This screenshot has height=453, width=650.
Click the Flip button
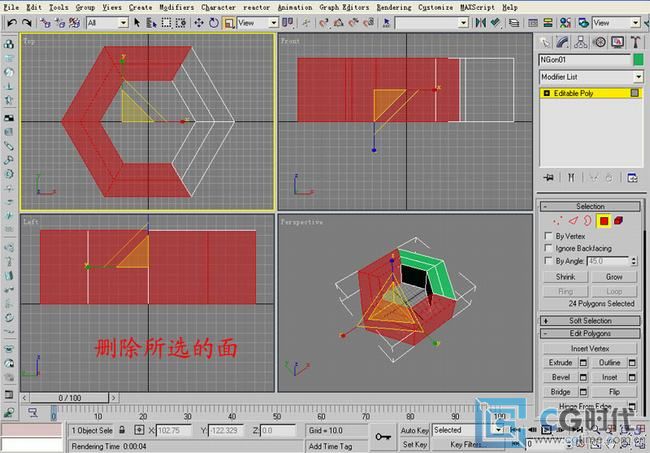click(x=614, y=392)
